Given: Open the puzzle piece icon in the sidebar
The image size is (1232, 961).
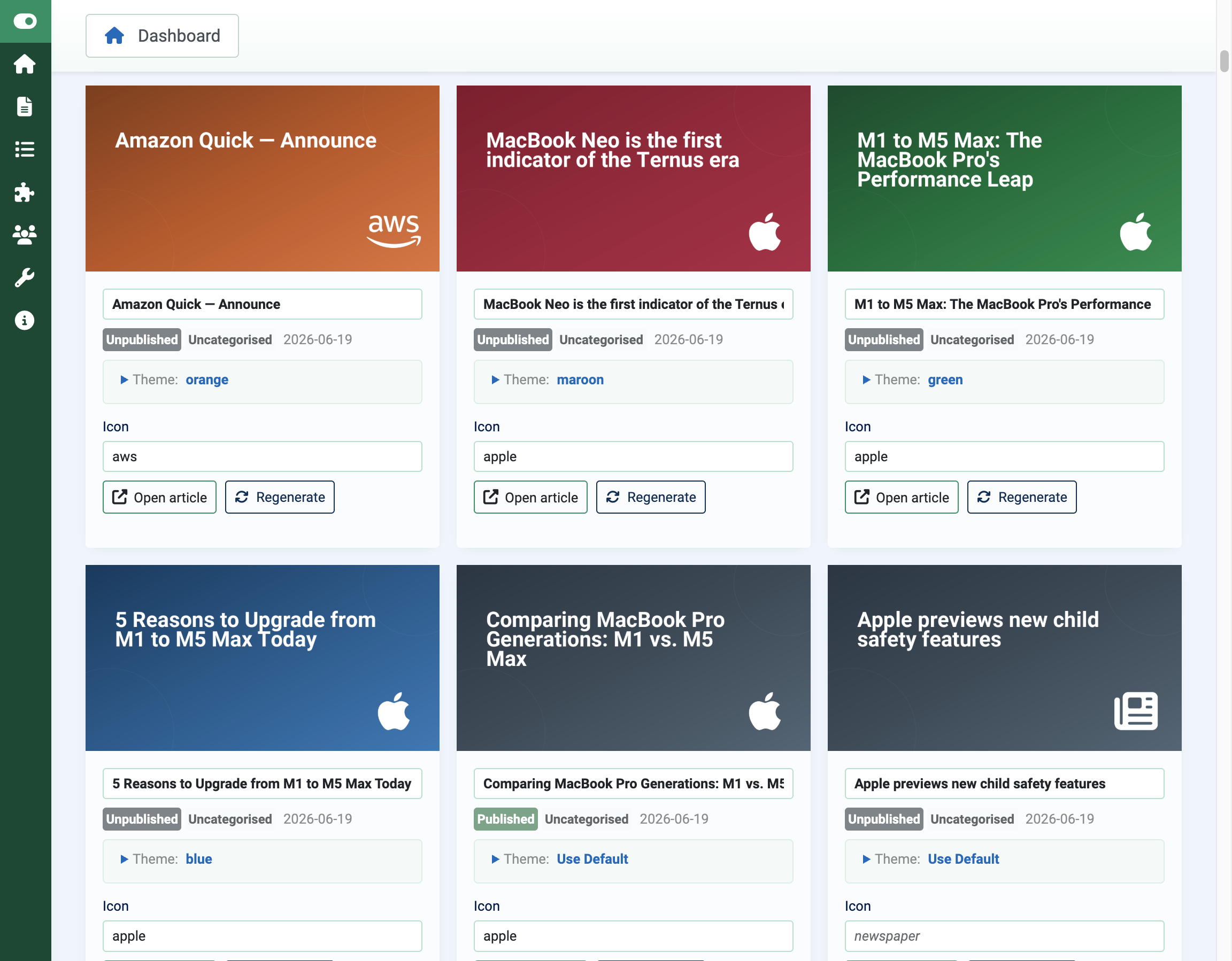Looking at the screenshot, I should (x=25, y=192).
